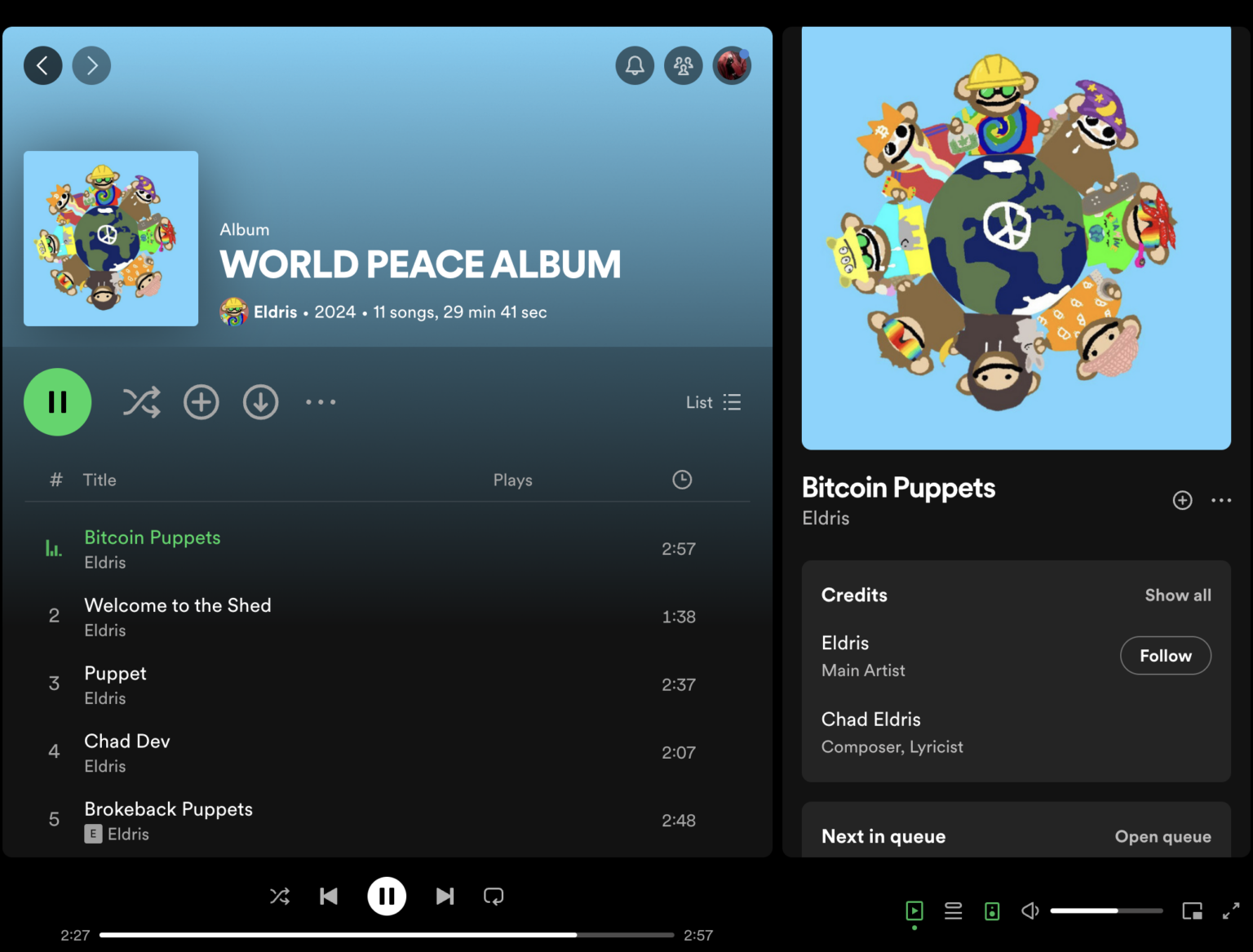Open more options for Bitcoin Puppets track

[x=1221, y=500]
